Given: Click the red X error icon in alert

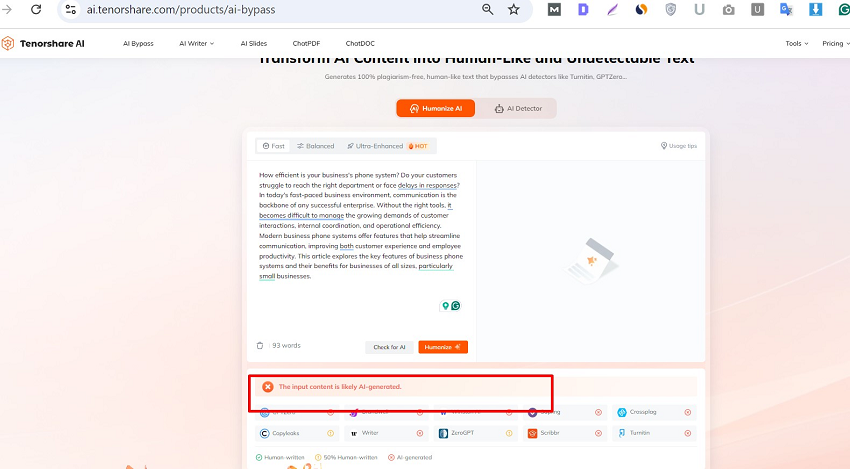Looking at the screenshot, I should 268,387.
